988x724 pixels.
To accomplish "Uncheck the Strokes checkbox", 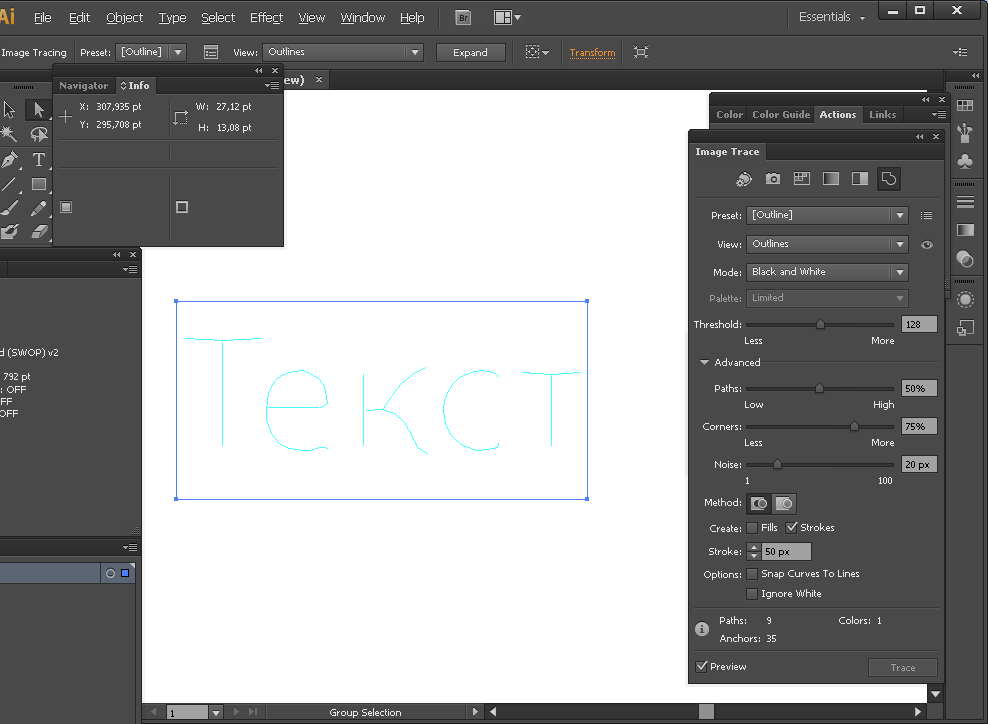I will click(792, 528).
